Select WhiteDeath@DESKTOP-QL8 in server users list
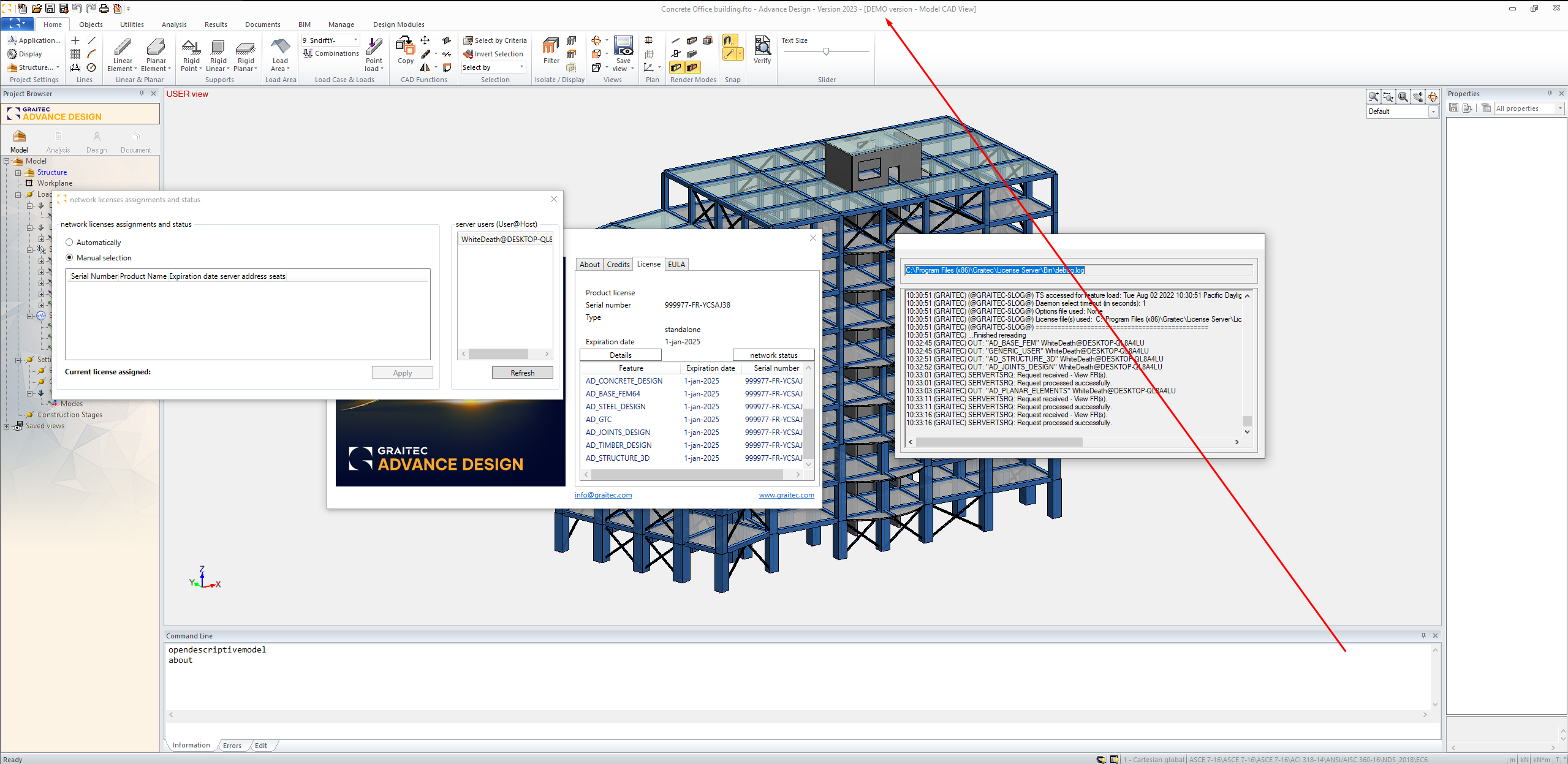 pyautogui.click(x=506, y=240)
